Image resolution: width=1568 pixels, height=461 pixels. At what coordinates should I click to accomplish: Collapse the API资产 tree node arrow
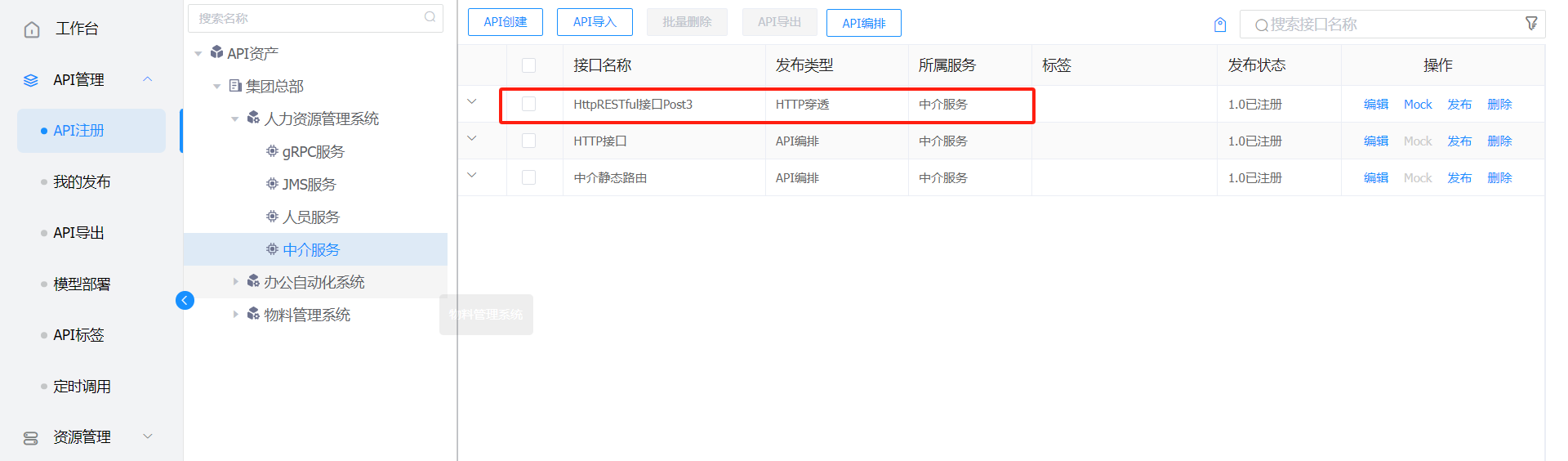tap(198, 54)
